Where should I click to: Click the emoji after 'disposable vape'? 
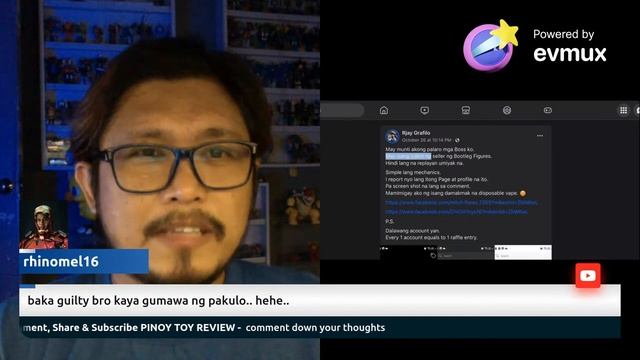(x=523, y=193)
